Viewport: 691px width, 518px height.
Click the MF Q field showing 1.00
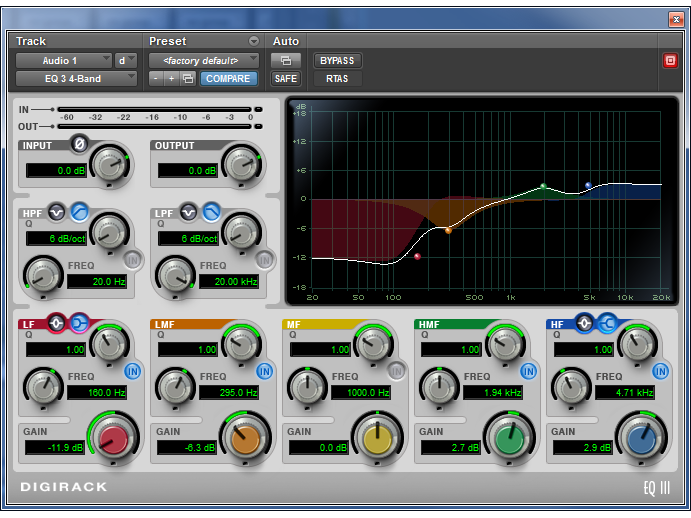(320, 350)
